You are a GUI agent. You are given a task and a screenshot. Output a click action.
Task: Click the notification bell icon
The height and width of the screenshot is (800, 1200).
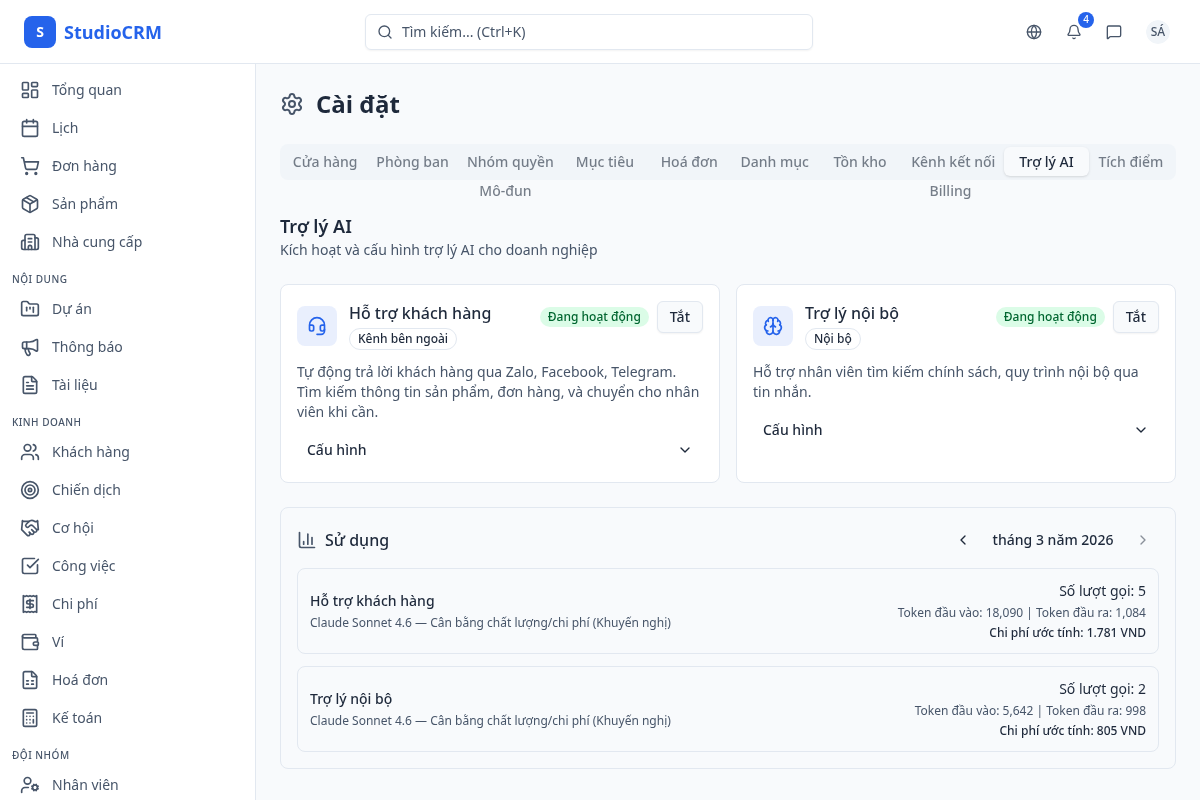pyautogui.click(x=1074, y=32)
